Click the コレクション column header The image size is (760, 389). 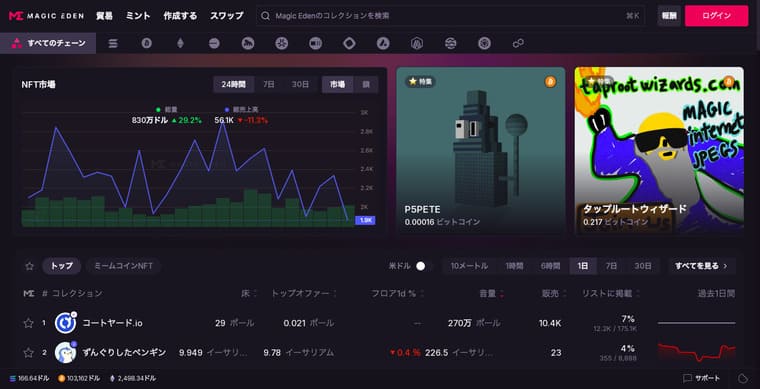tap(77, 294)
